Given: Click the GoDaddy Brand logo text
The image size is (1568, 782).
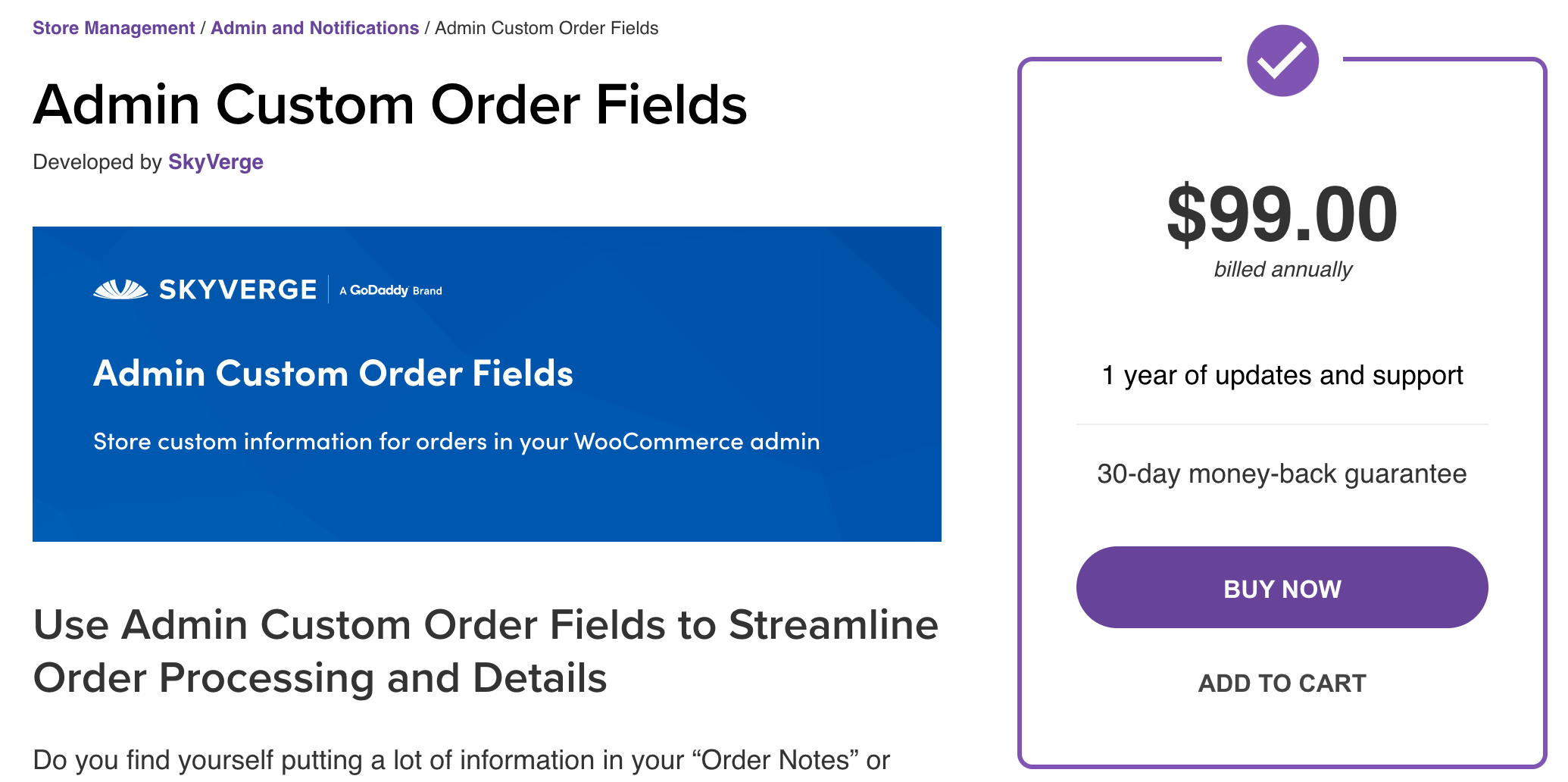Looking at the screenshot, I should click(391, 290).
